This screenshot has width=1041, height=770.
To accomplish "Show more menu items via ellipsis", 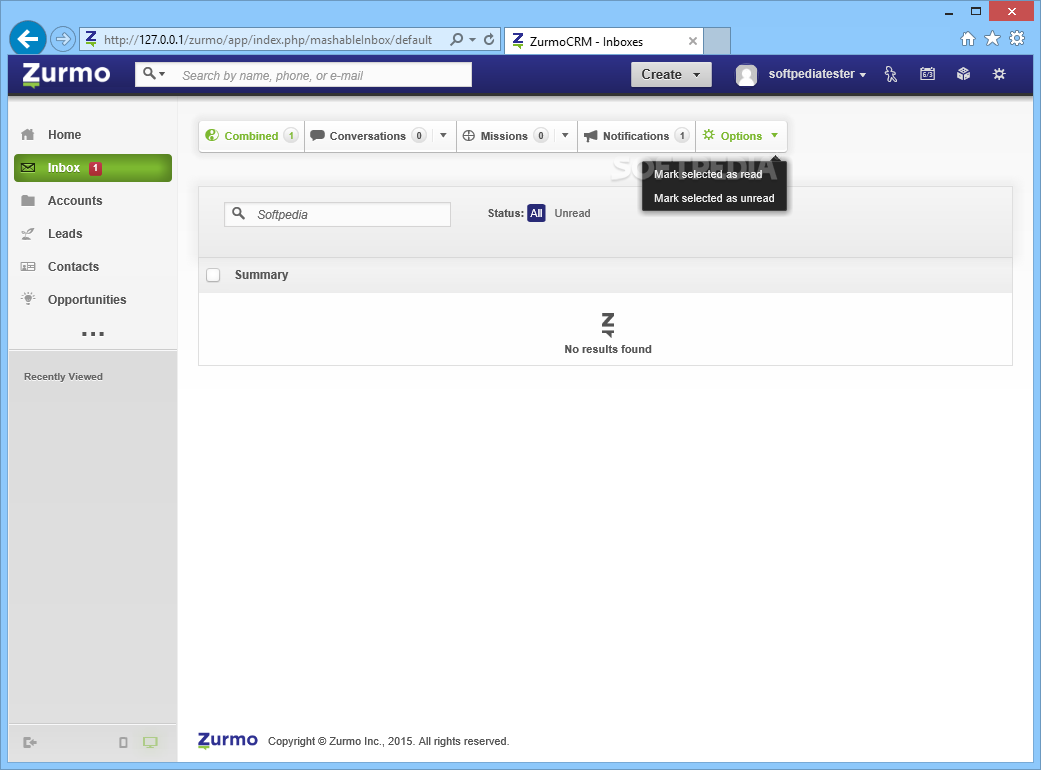I will tap(92, 334).
